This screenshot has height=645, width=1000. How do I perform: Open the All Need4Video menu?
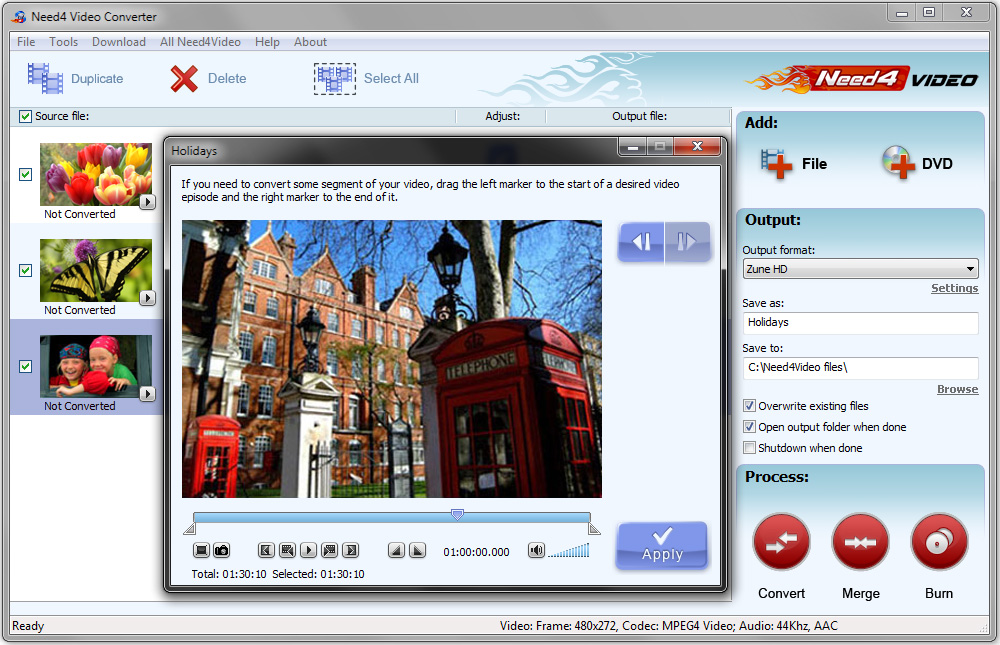pyautogui.click(x=200, y=42)
